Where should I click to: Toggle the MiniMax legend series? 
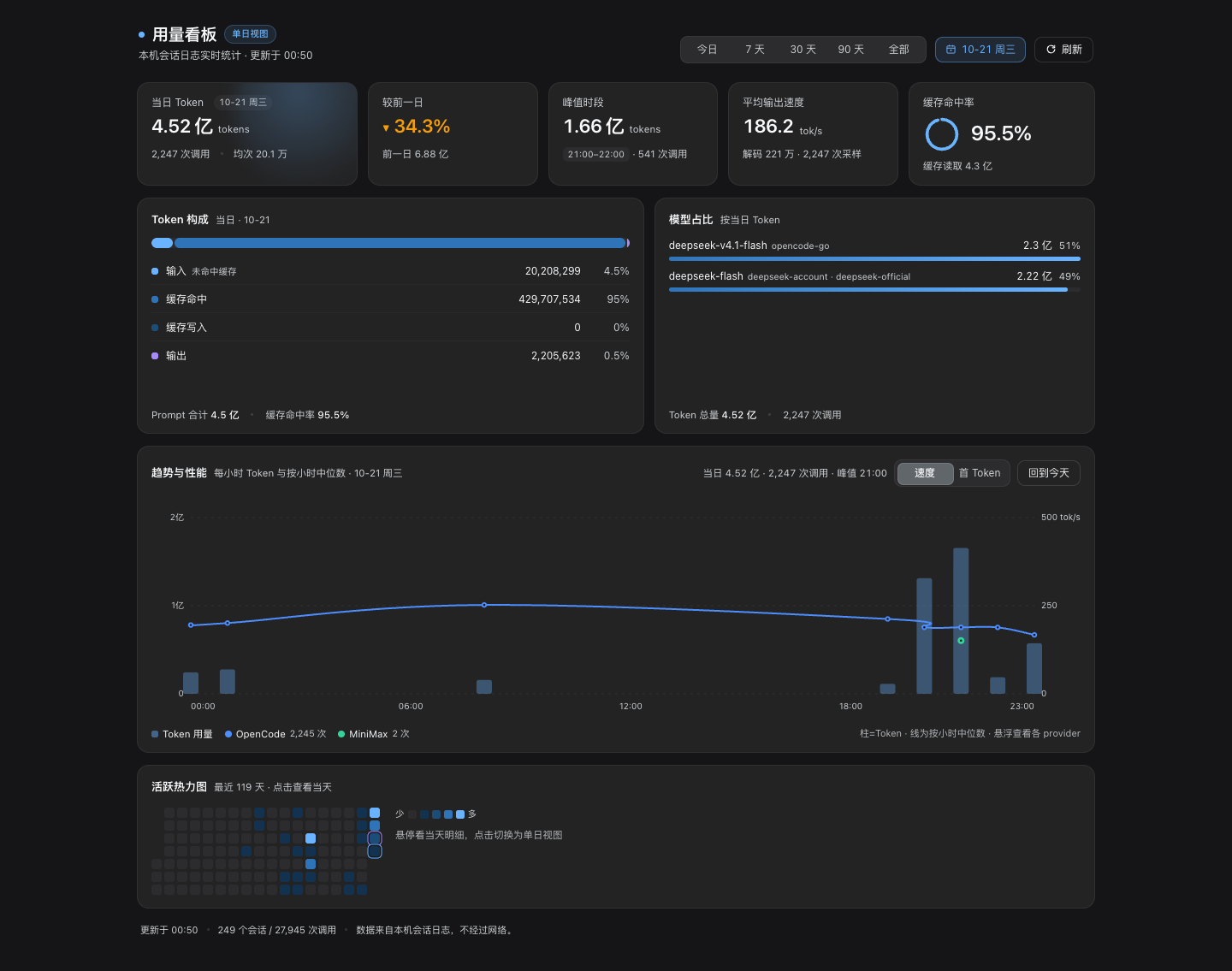(x=374, y=734)
